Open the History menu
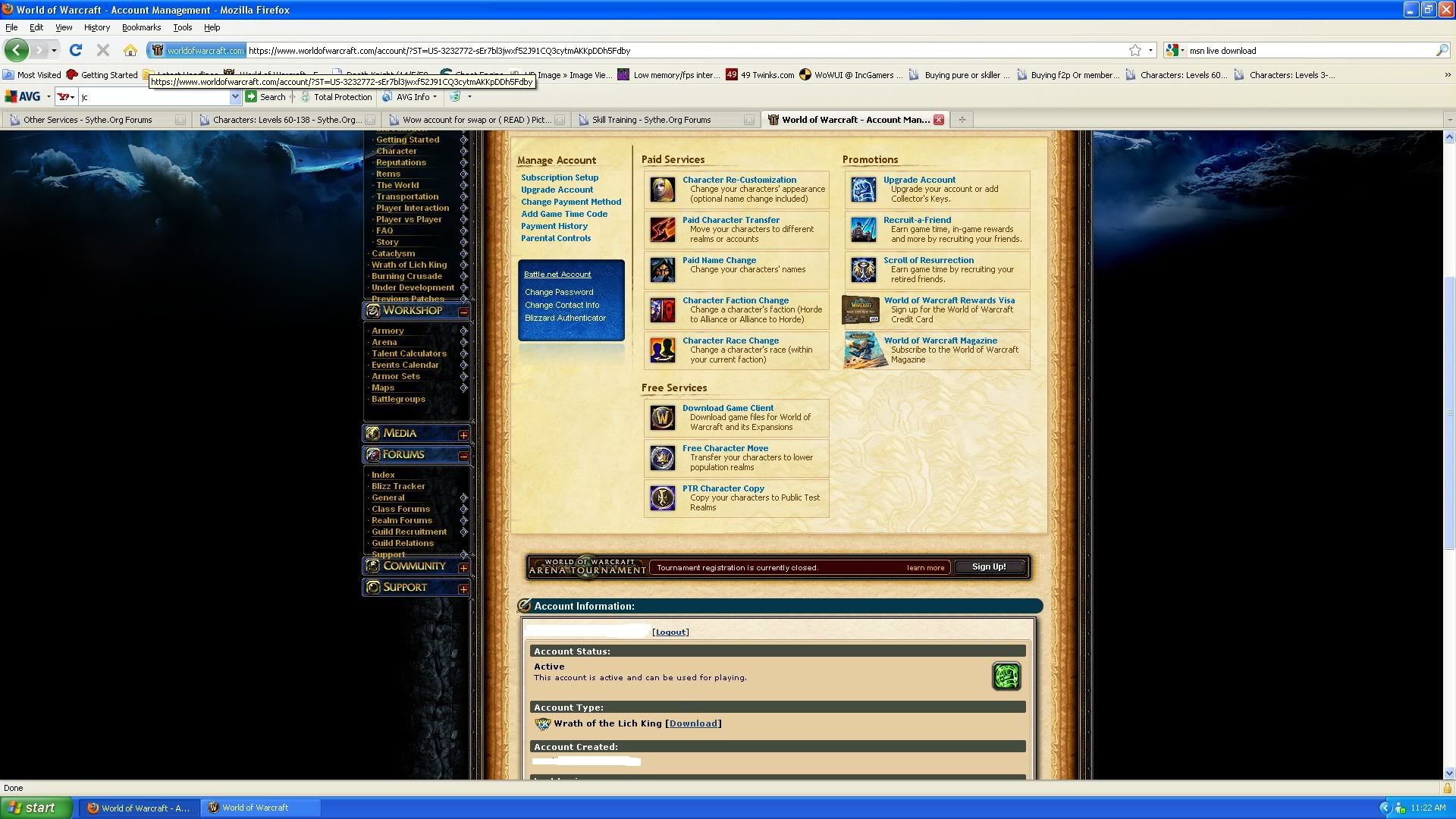This screenshot has width=1456, height=819. click(x=97, y=27)
